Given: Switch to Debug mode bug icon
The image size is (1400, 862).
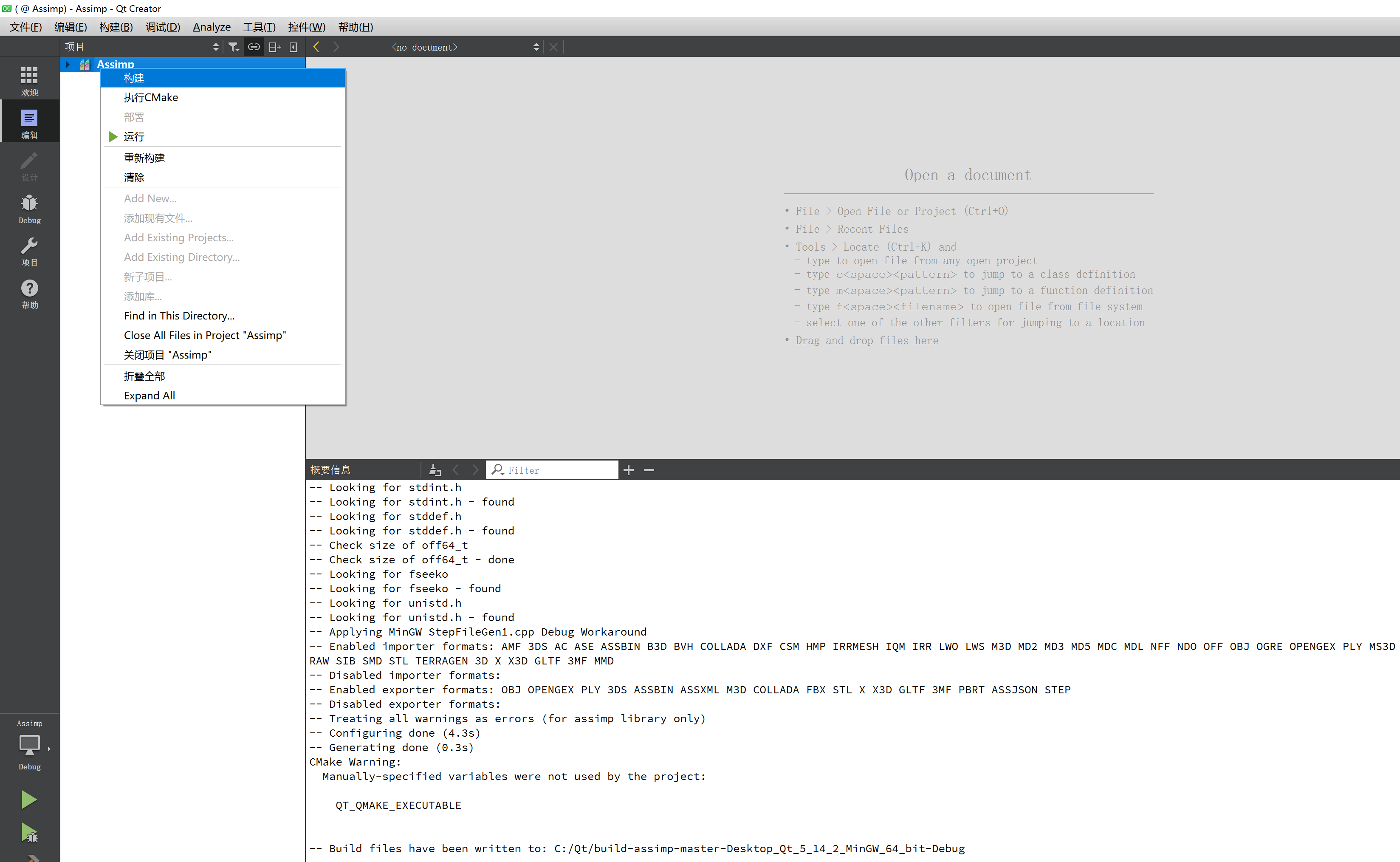Looking at the screenshot, I should (x=30, y=208).
